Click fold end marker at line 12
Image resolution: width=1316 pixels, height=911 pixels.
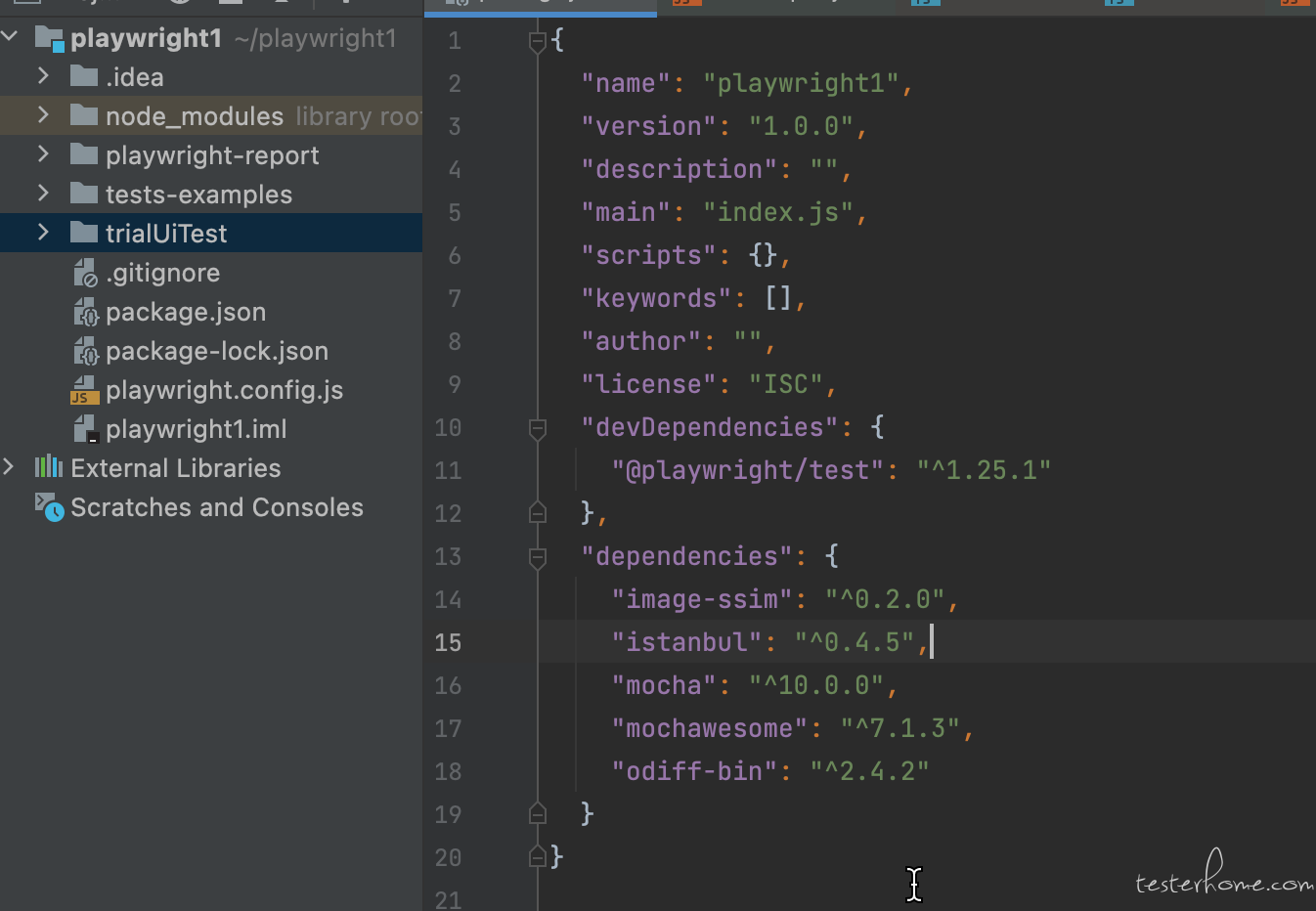tap(537, 512)
